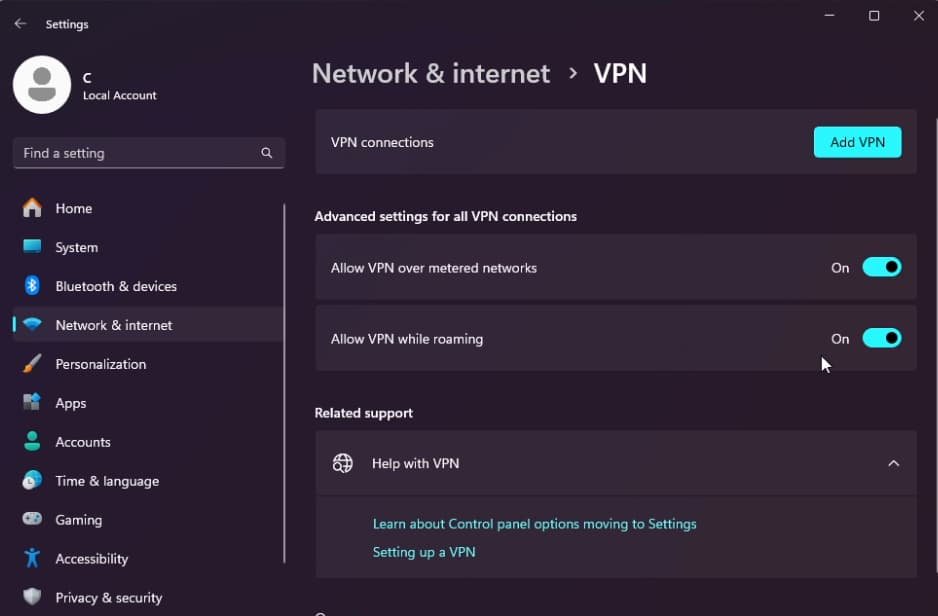The image size is (938, 616).
Task: Click the Privacy & security shield icon
Action: (32, 597)
